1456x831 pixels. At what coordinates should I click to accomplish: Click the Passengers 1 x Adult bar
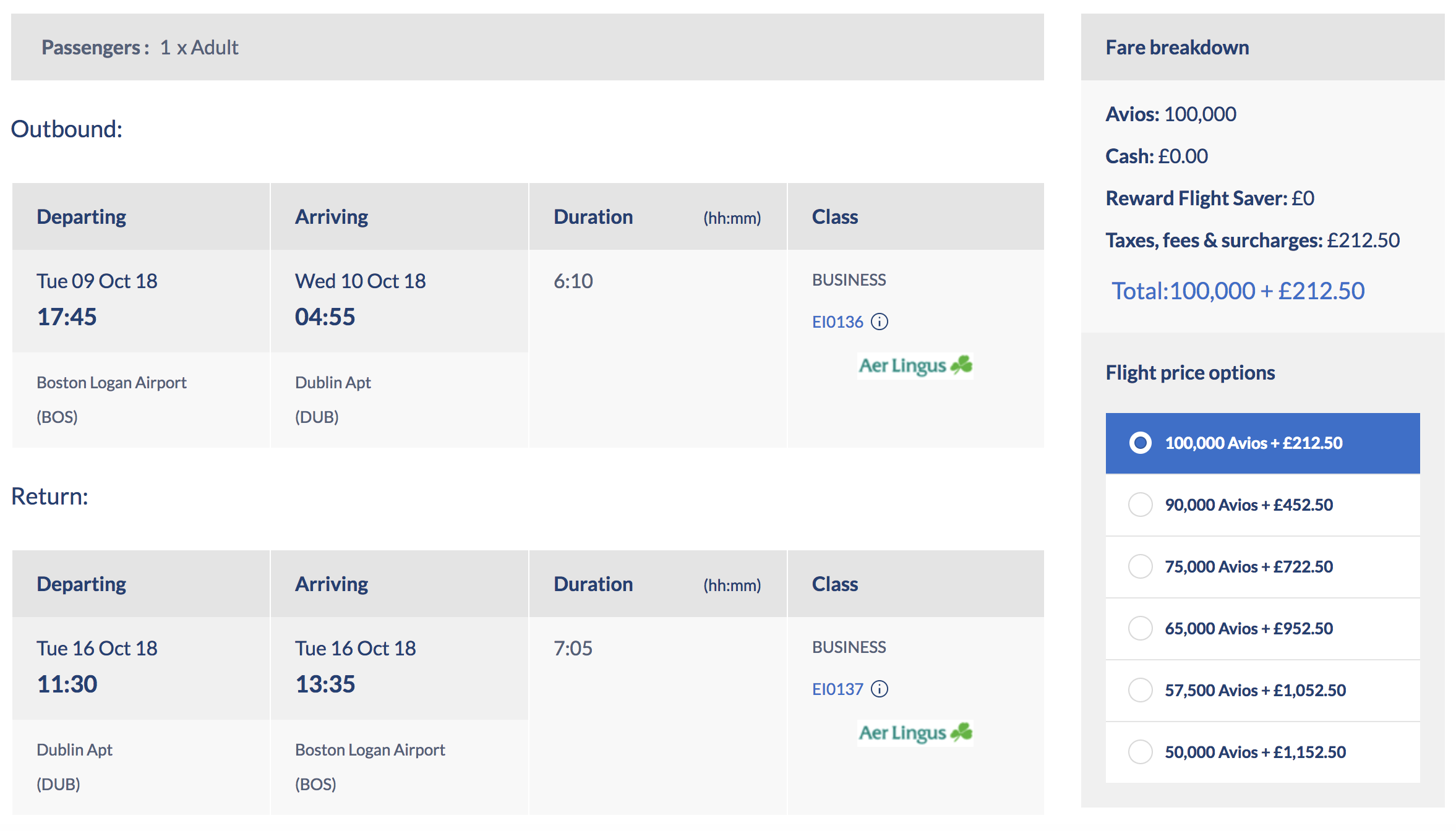(527, 47)
